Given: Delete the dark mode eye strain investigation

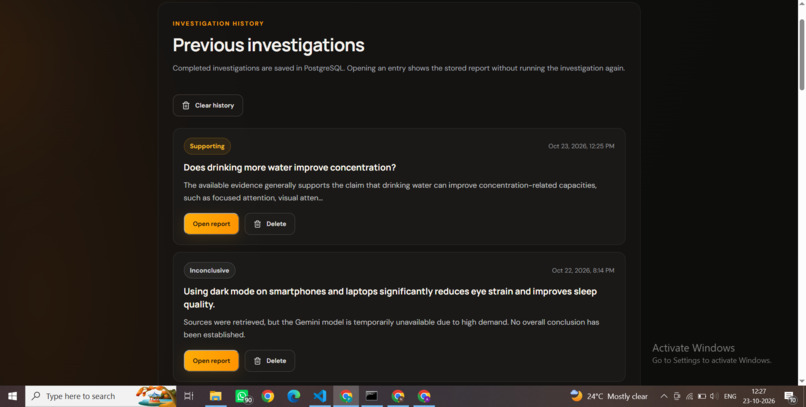Looking at the screenshot, I should [270, 361].
